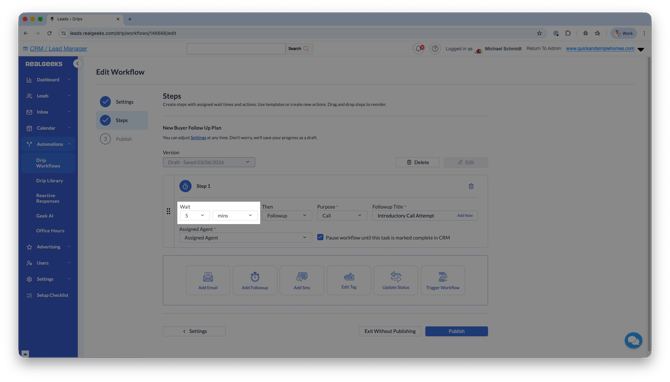
Task: Grab the Step 1 drag handle
Action: 168,211
